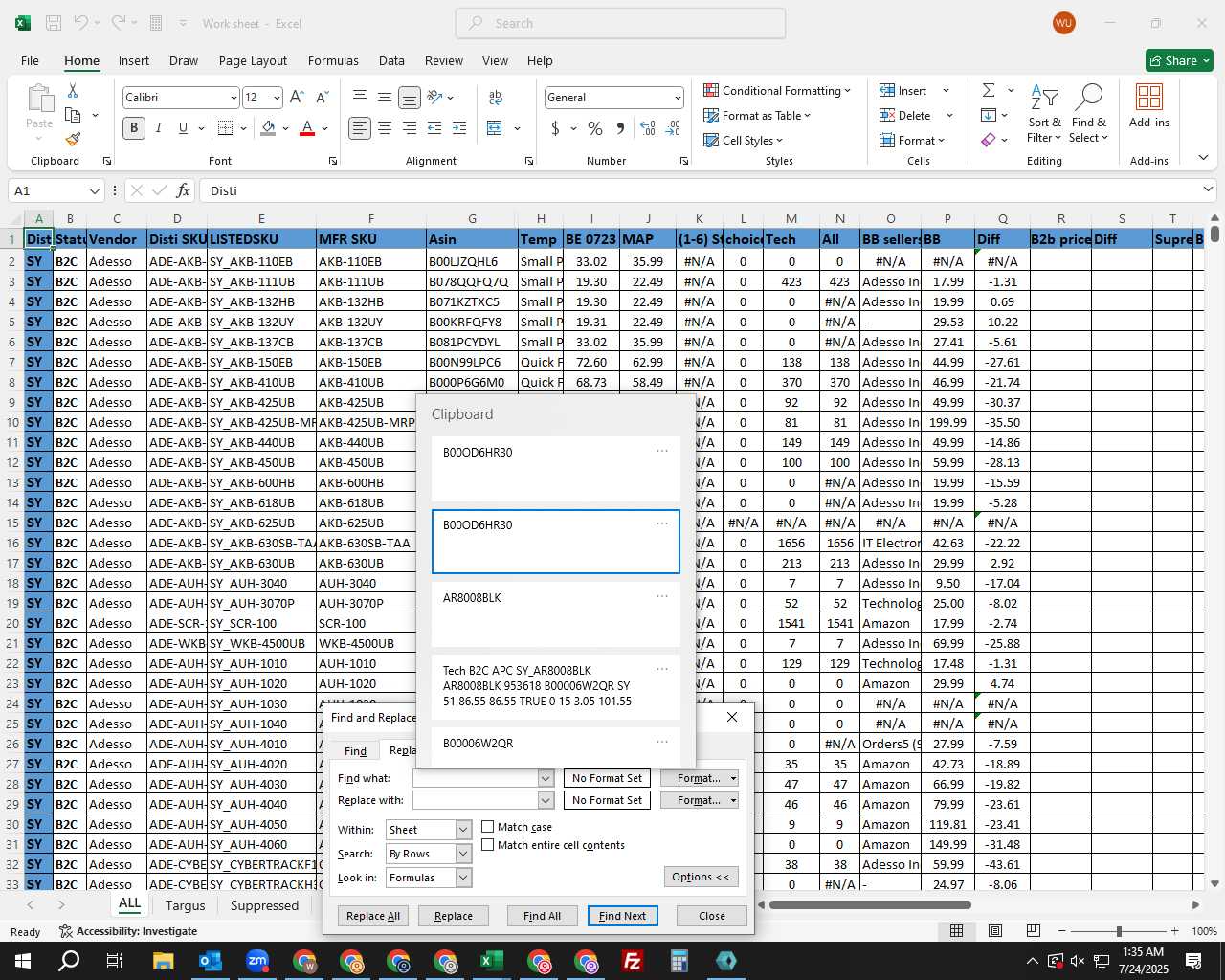The width and height of the screenshot is (1225, 980).
Task: Enable Match case checkbox
Action: coord(488,827)
